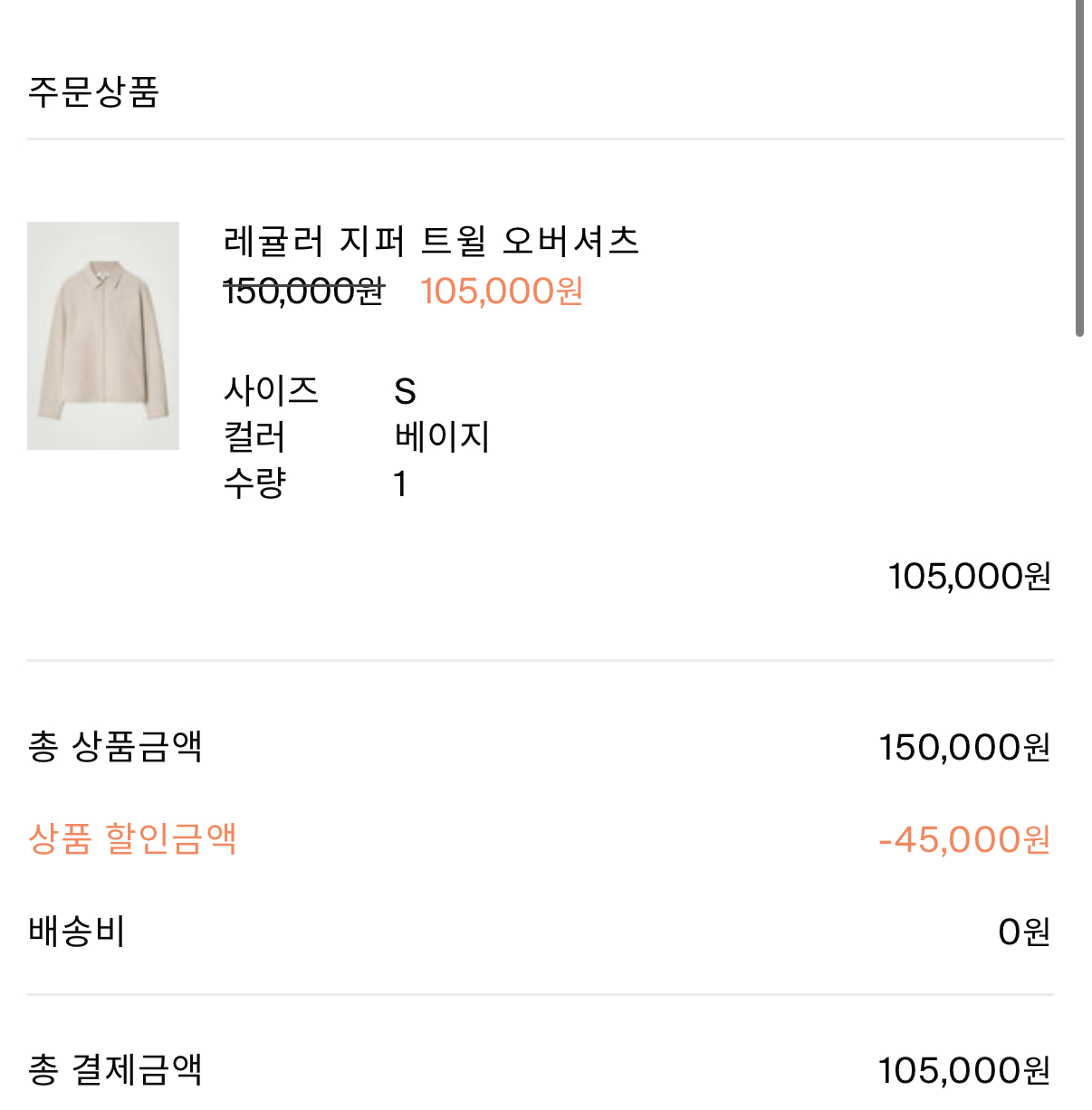The height and width of the screenshot is (1110, 1092).
Task: Click the size value S
Action: click(405, 392)
